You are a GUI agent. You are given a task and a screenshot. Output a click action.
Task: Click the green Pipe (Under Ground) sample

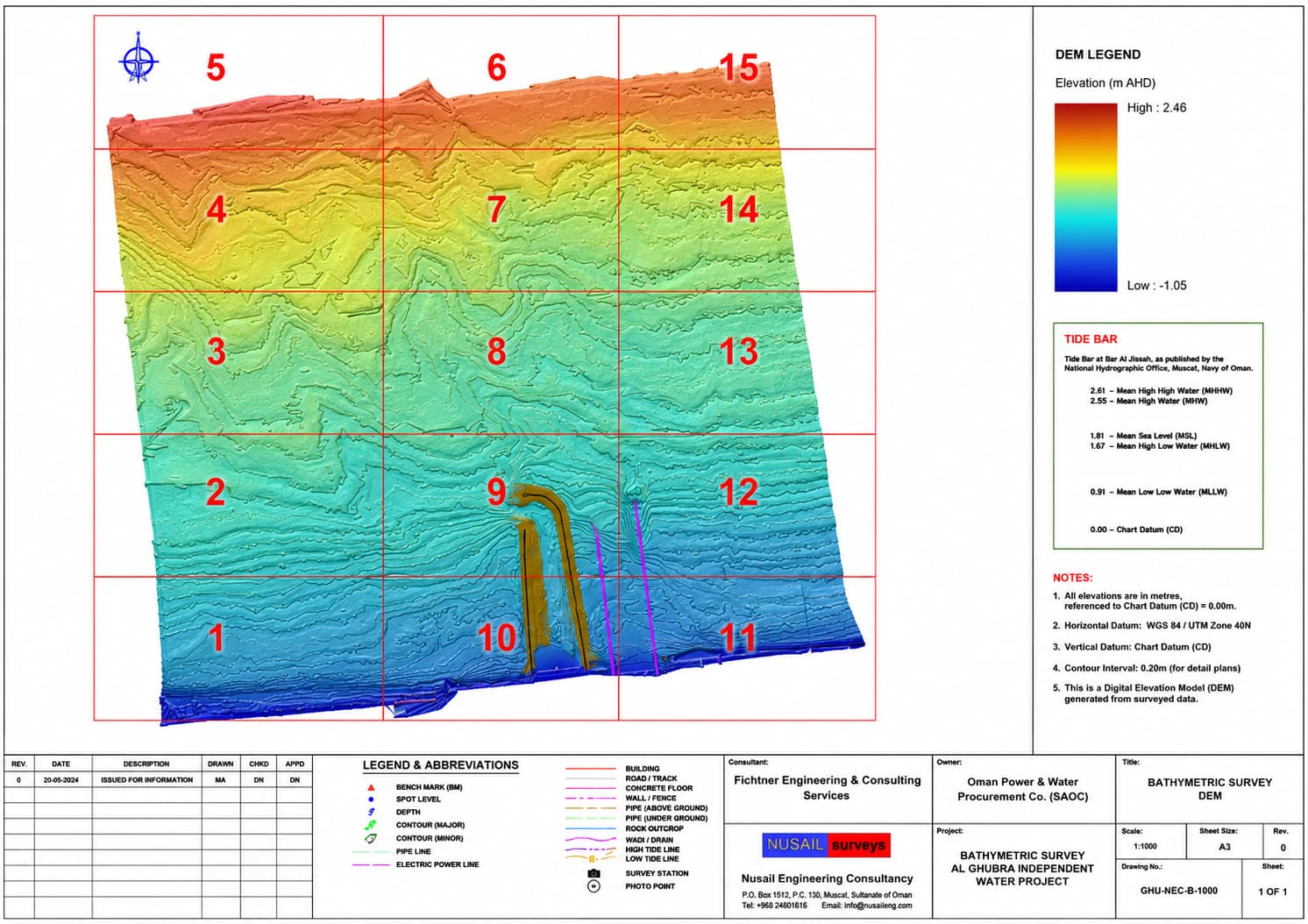coord(592,818)
